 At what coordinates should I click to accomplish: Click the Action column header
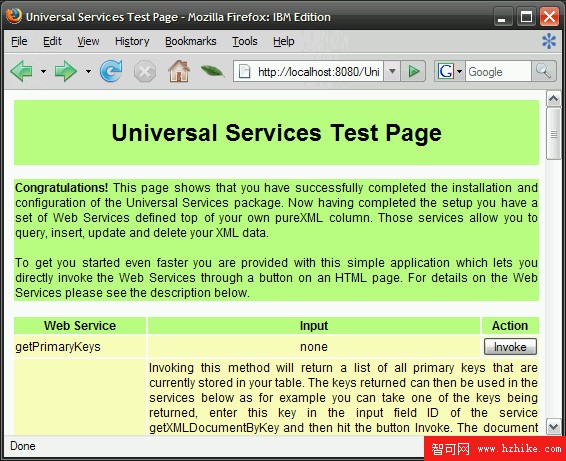(510, 326)
